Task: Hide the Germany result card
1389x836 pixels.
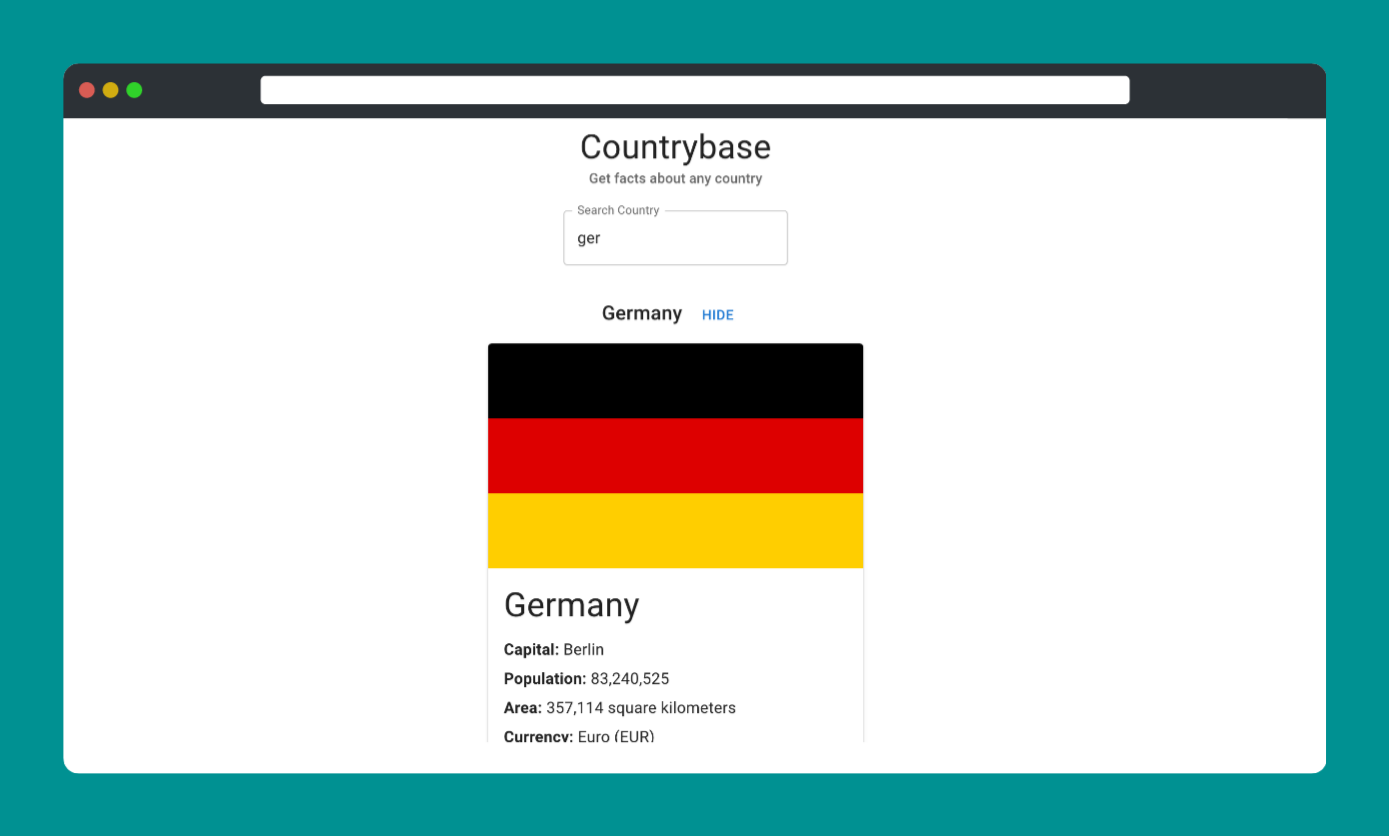Action: click(x=717, y=314)
